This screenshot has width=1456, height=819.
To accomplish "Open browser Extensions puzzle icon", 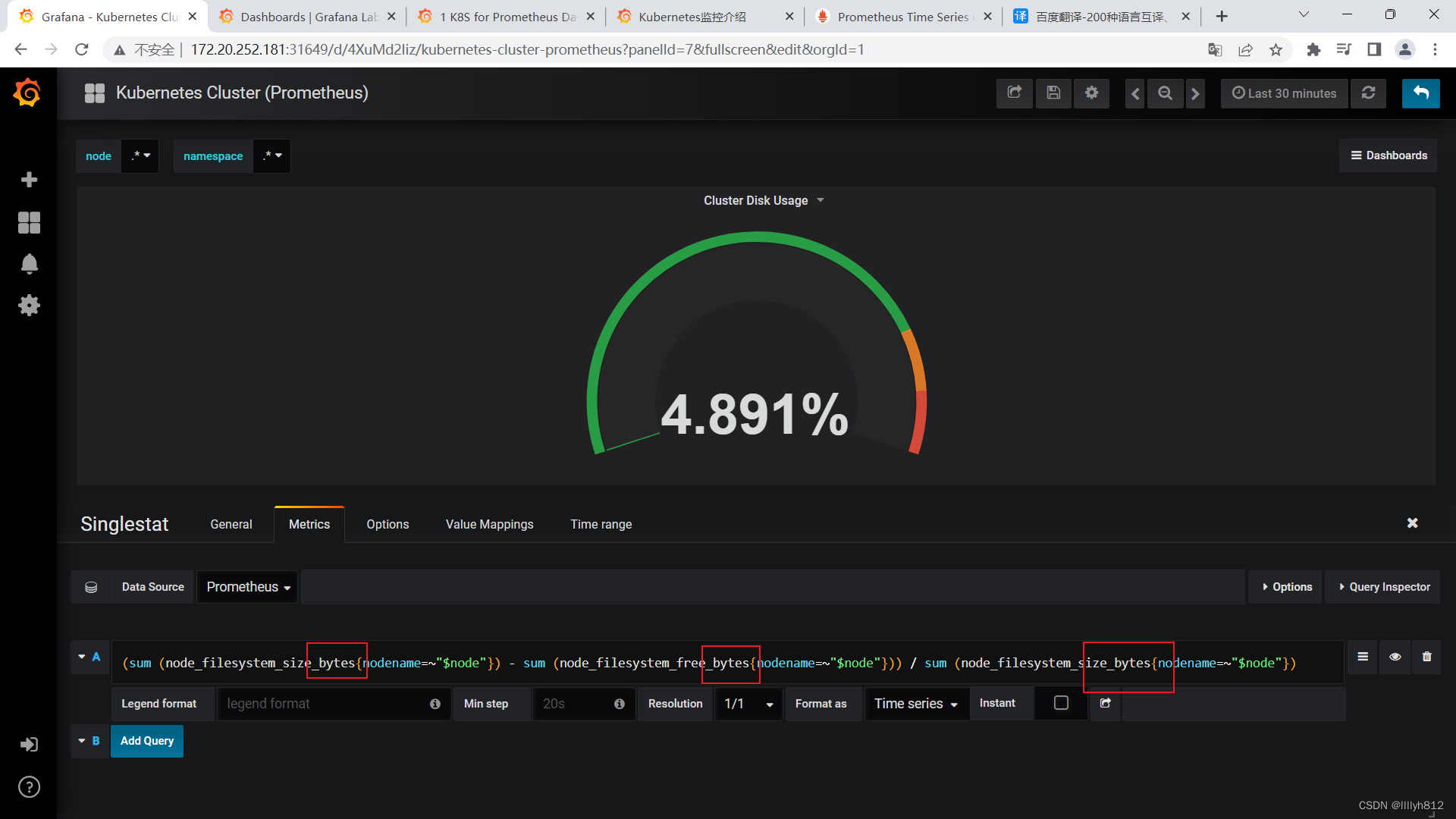I will click(1313, 49).
